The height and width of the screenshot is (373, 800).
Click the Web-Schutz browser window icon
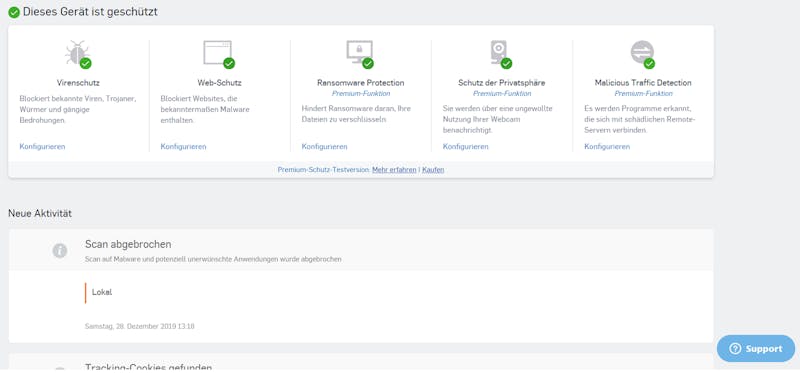(218, 53)
